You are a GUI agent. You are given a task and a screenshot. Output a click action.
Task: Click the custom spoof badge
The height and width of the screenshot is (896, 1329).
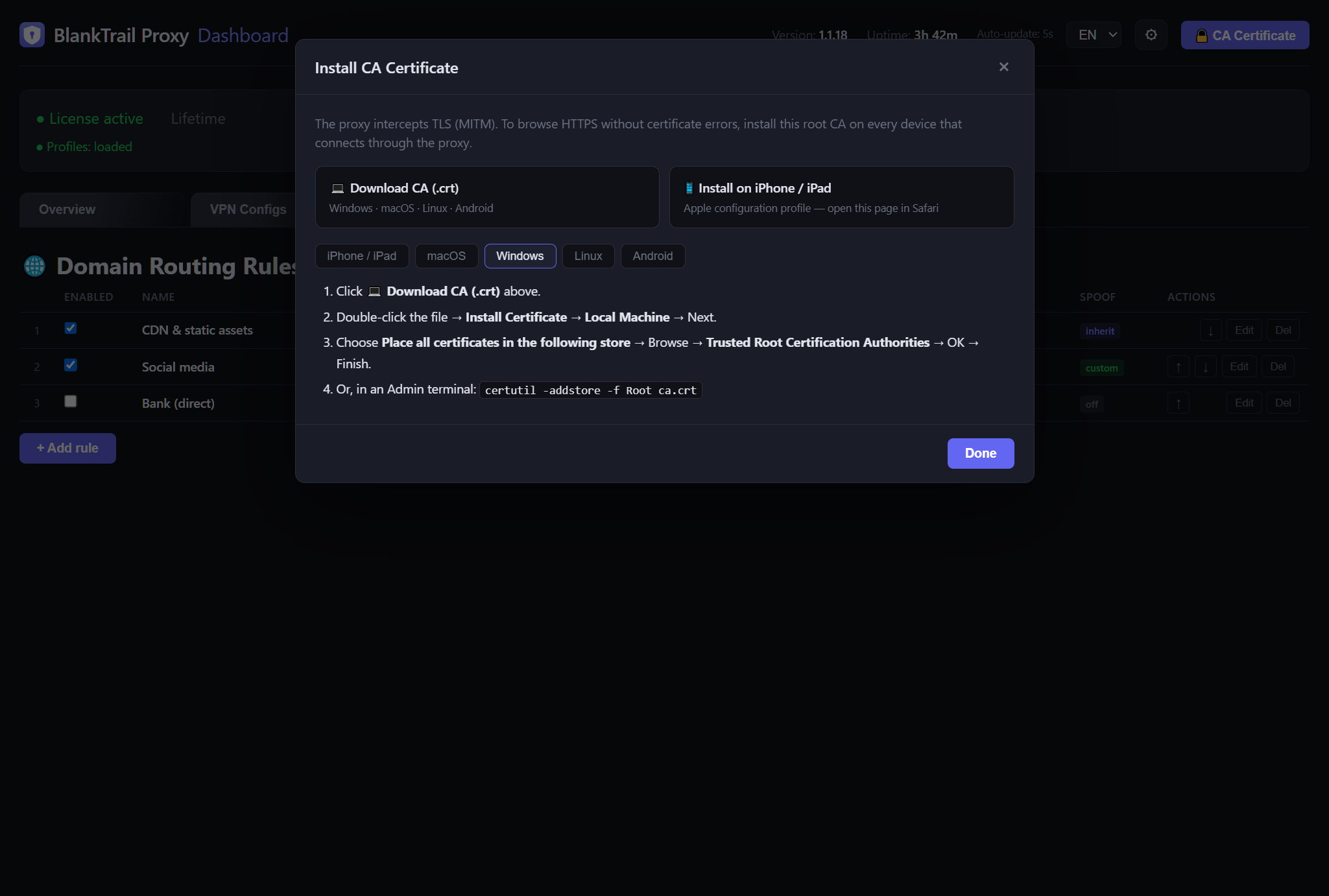point(1102,368)
